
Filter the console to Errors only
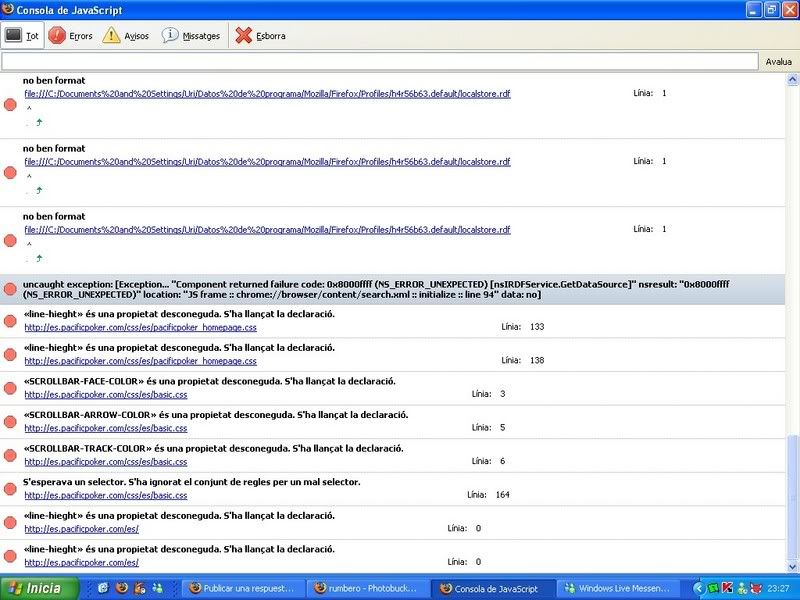pos(70,36)
